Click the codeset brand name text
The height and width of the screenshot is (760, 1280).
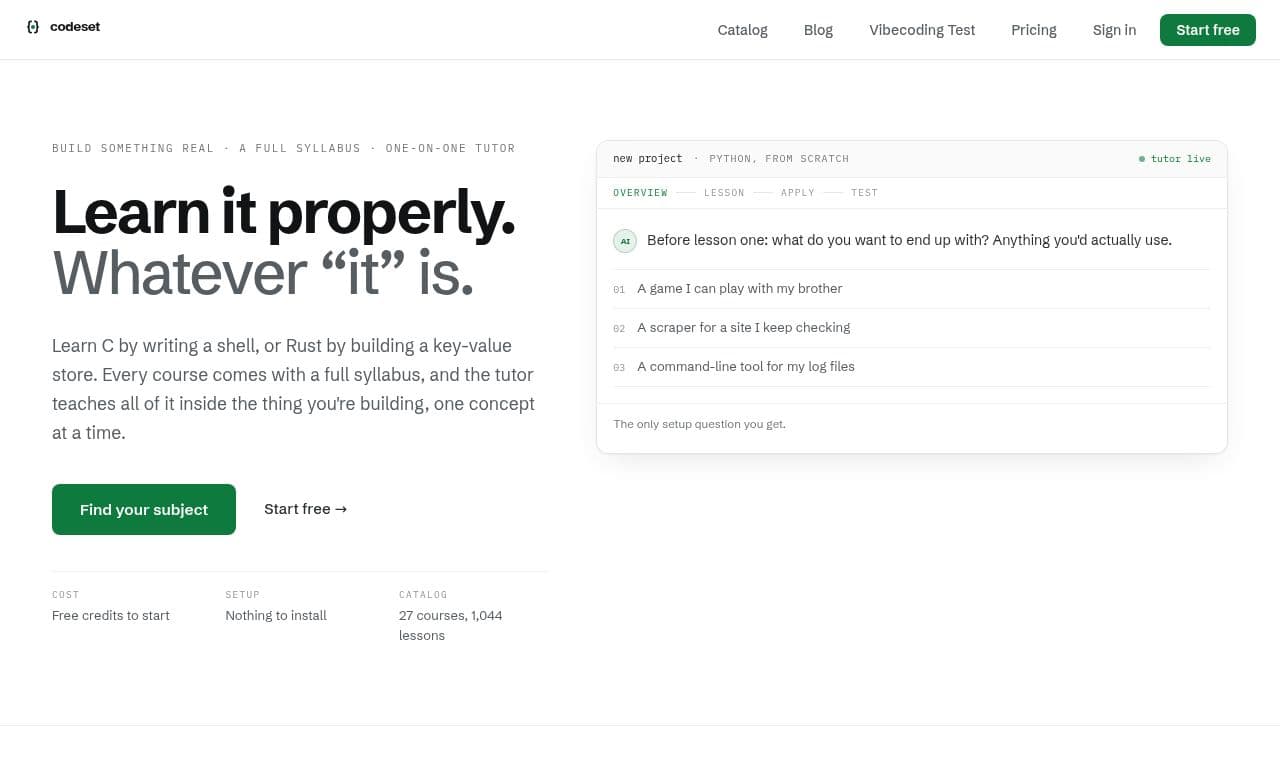[75, 27]
